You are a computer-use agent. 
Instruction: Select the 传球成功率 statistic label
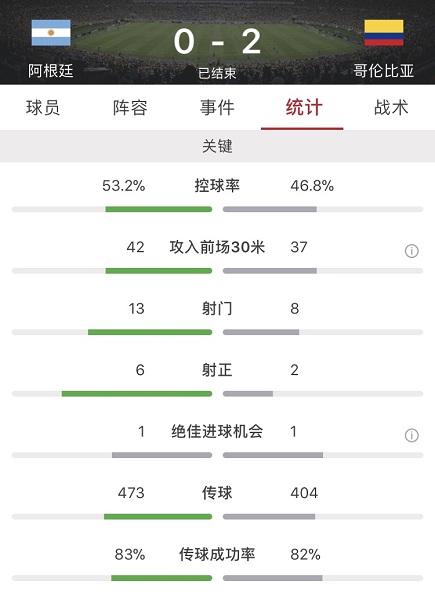pos(217,554)
